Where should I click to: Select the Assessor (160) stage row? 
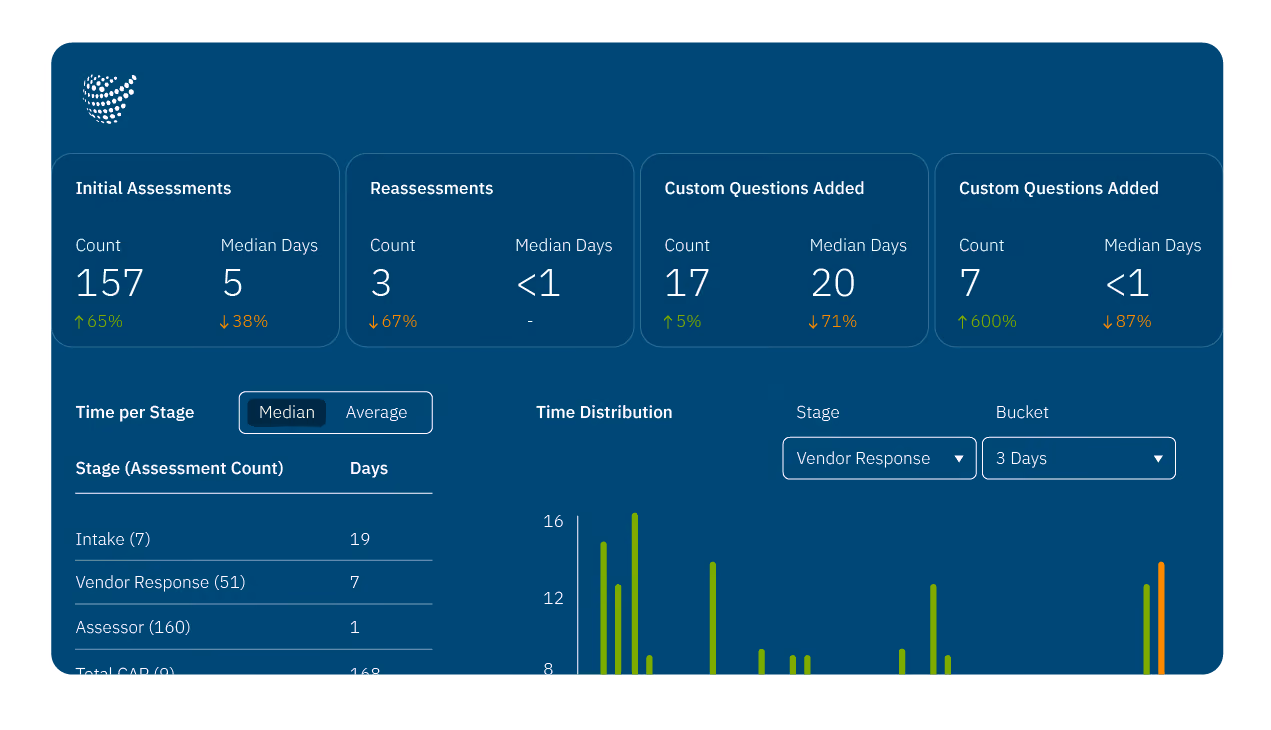click(x=254, y=627)
